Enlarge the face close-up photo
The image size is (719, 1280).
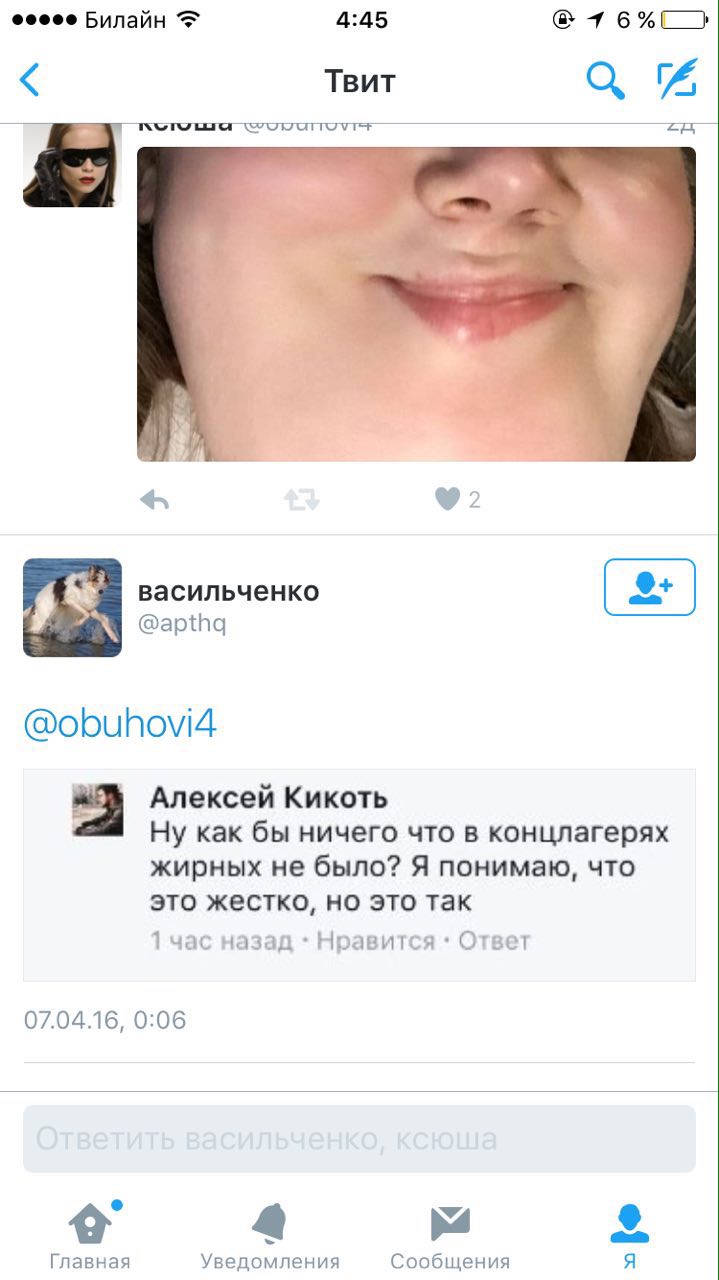pyautogui.click(x=416, y=304)
